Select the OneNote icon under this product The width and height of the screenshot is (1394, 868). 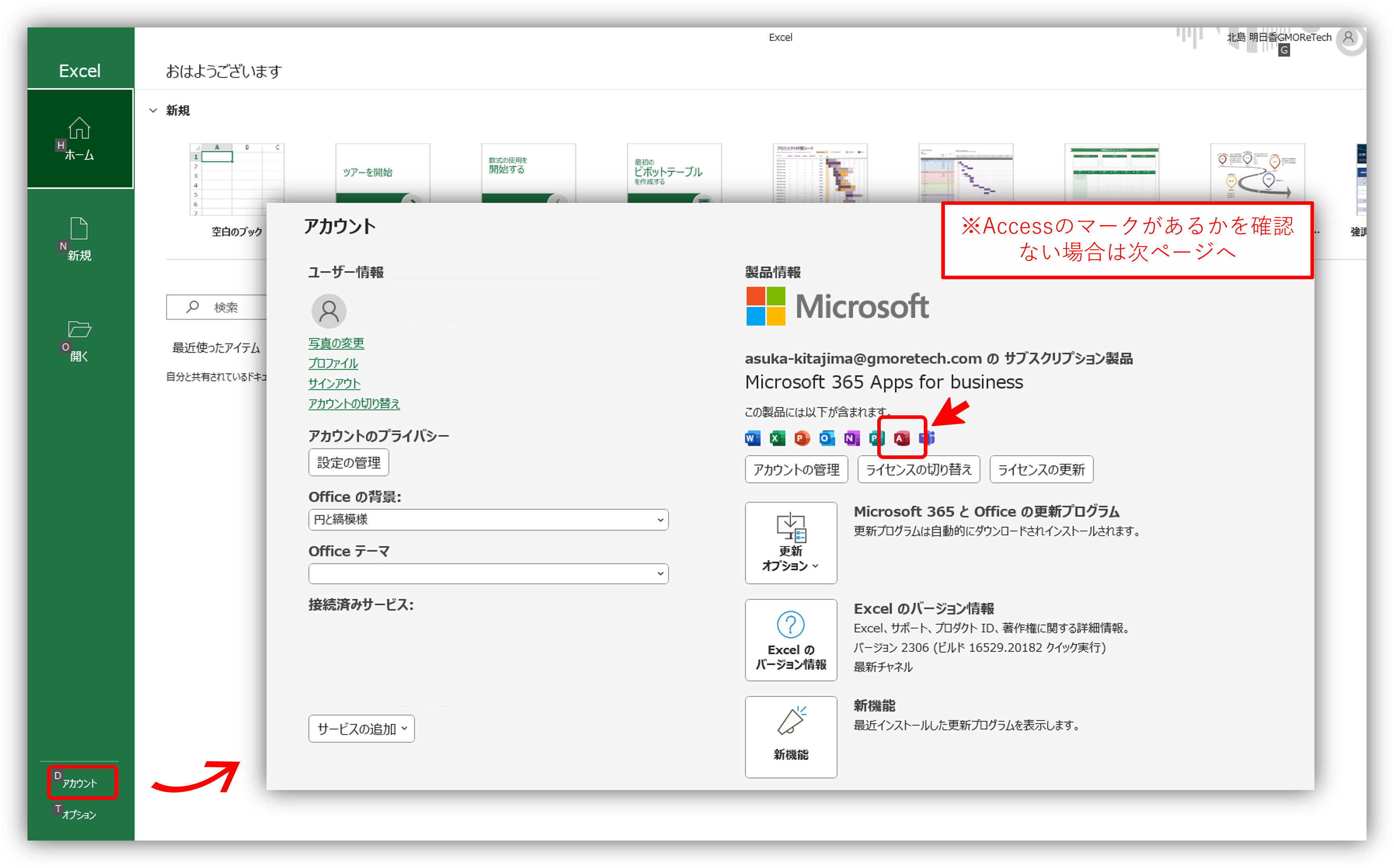[851, 438]
